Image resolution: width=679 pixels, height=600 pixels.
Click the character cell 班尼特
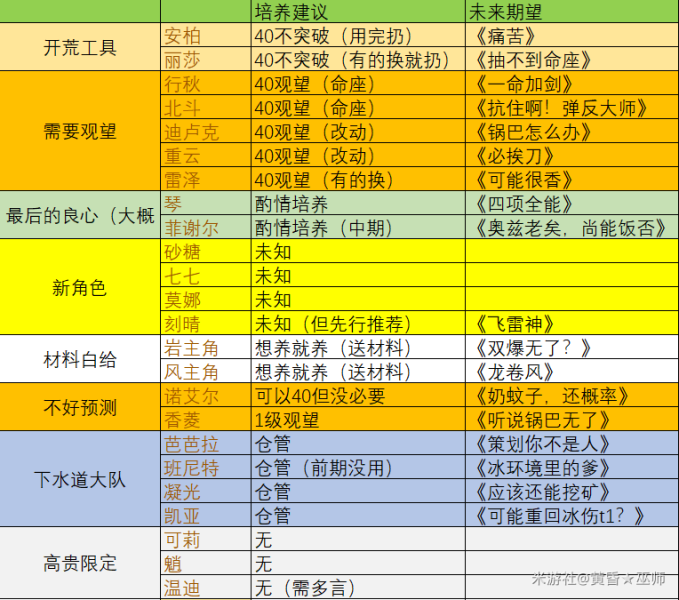pos(206,467)
